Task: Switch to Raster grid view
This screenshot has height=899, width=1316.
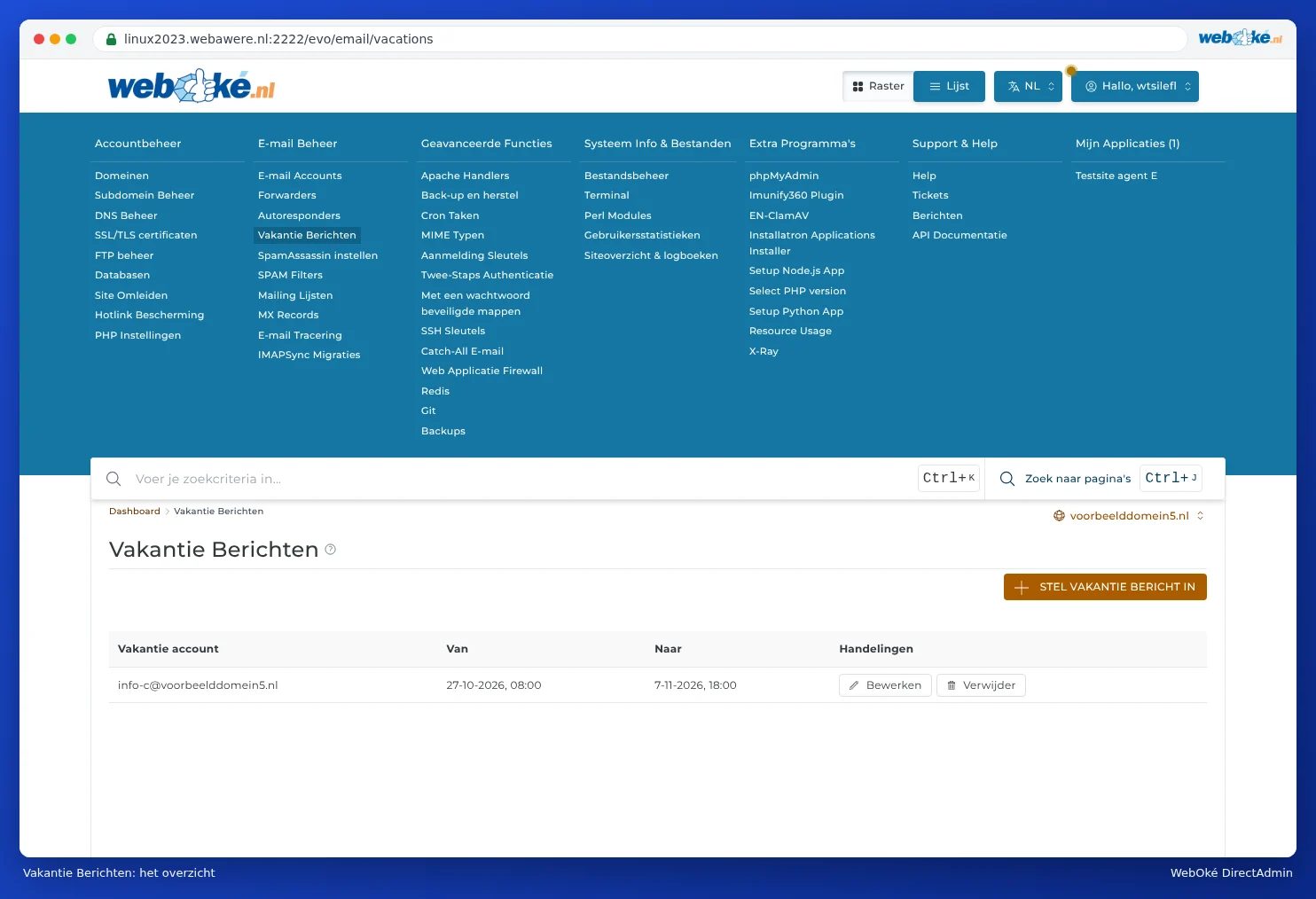Action: [x=878, y=87]
